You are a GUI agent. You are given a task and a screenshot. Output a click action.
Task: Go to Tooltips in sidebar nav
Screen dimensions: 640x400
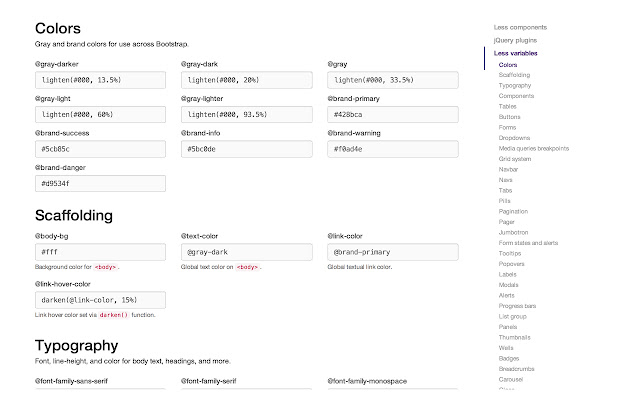[510, 253]
